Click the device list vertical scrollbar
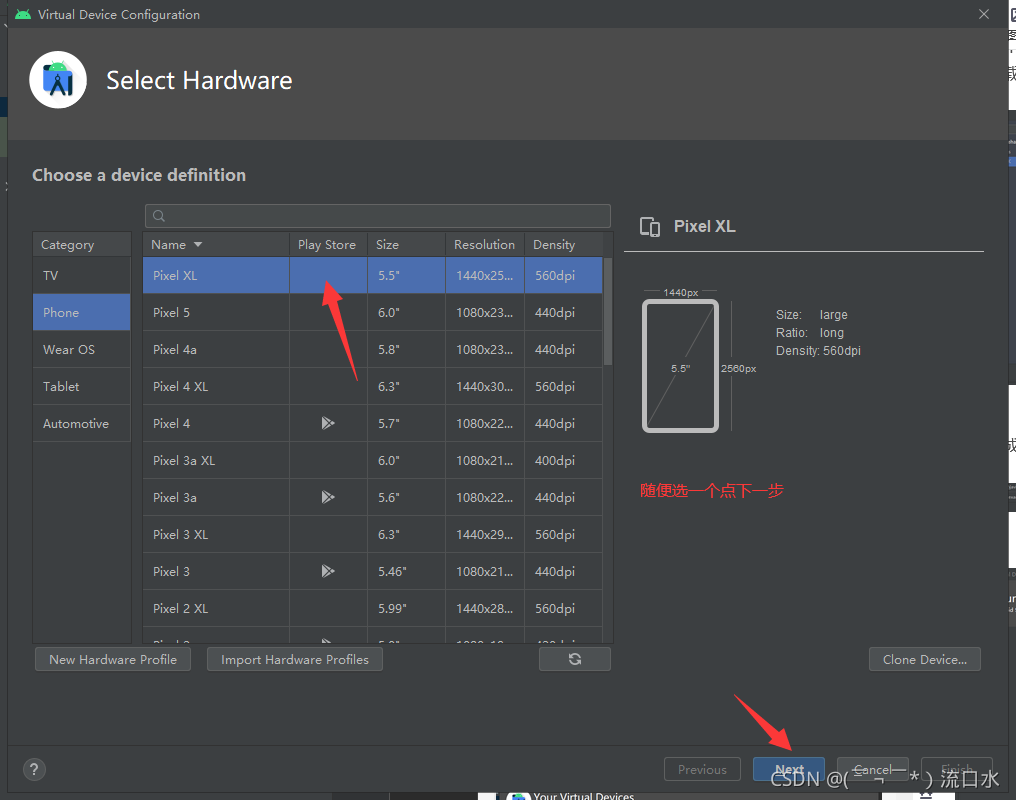The height and width of the screenshot is (800, 1016). click(x=608, y=312)
